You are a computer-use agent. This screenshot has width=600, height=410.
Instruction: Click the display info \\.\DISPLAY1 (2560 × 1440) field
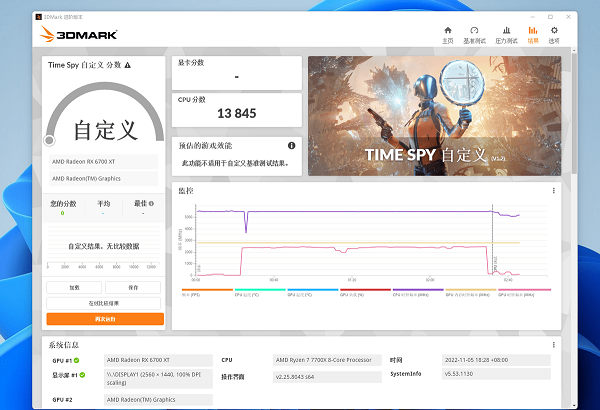[x=158, y=379]
